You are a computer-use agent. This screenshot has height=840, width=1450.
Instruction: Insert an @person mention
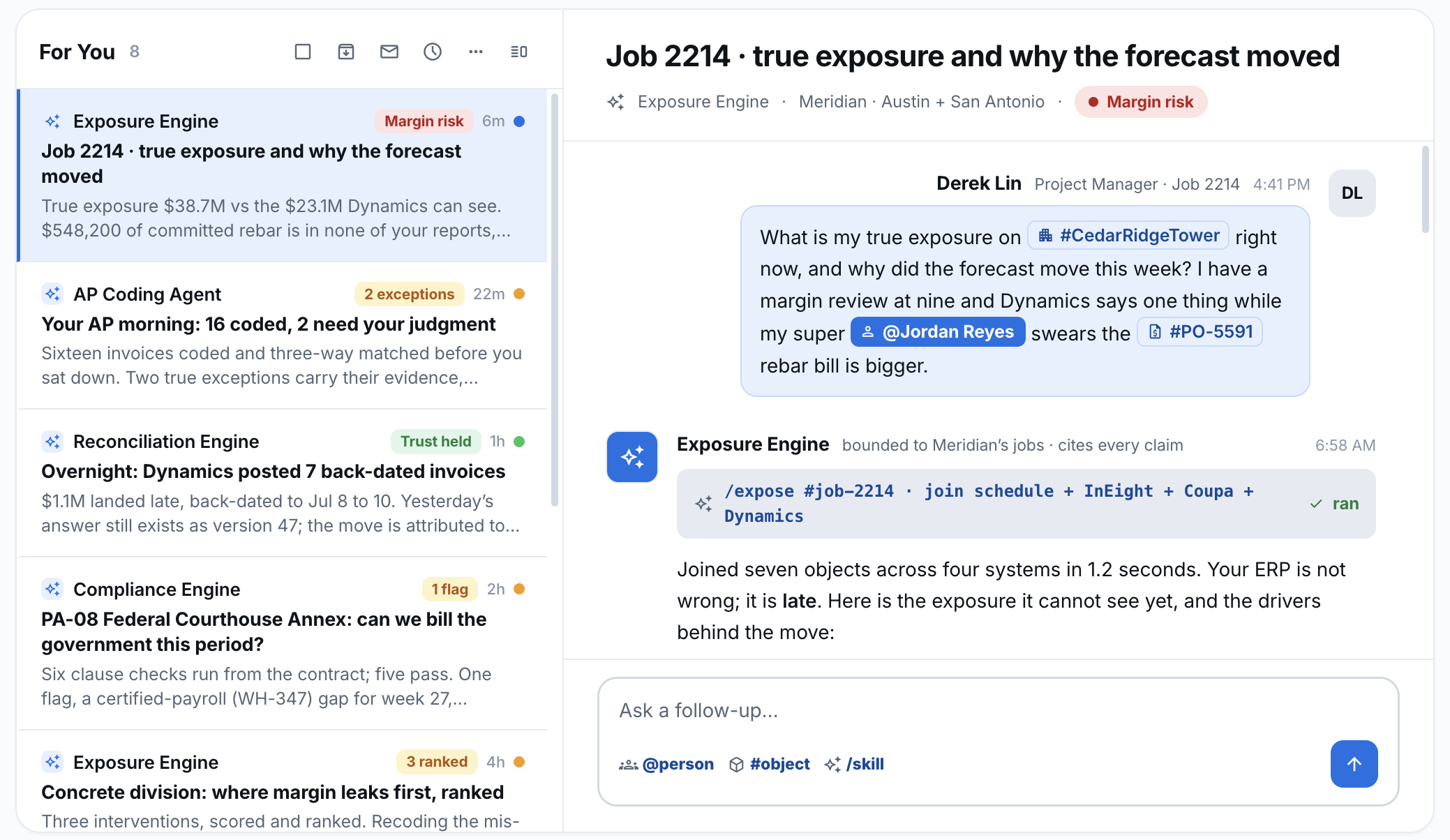coord(666,765)
